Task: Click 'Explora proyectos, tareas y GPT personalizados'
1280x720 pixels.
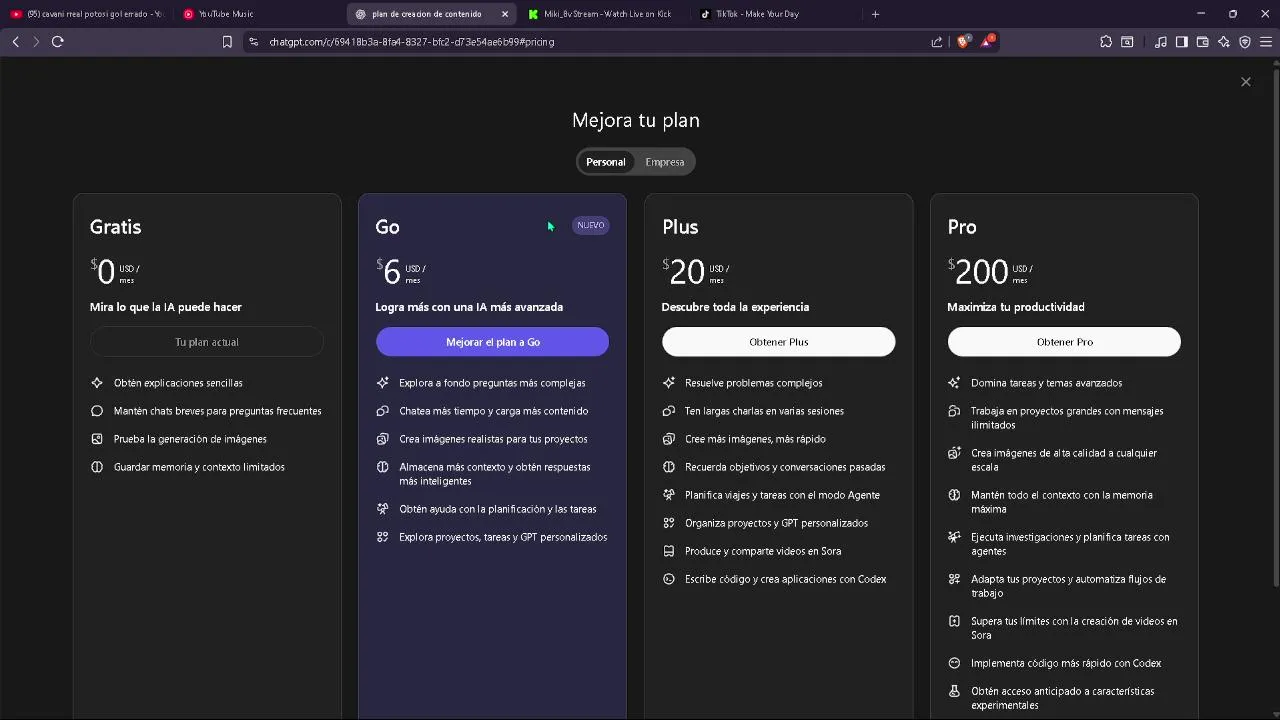Action: click(503, 537)
